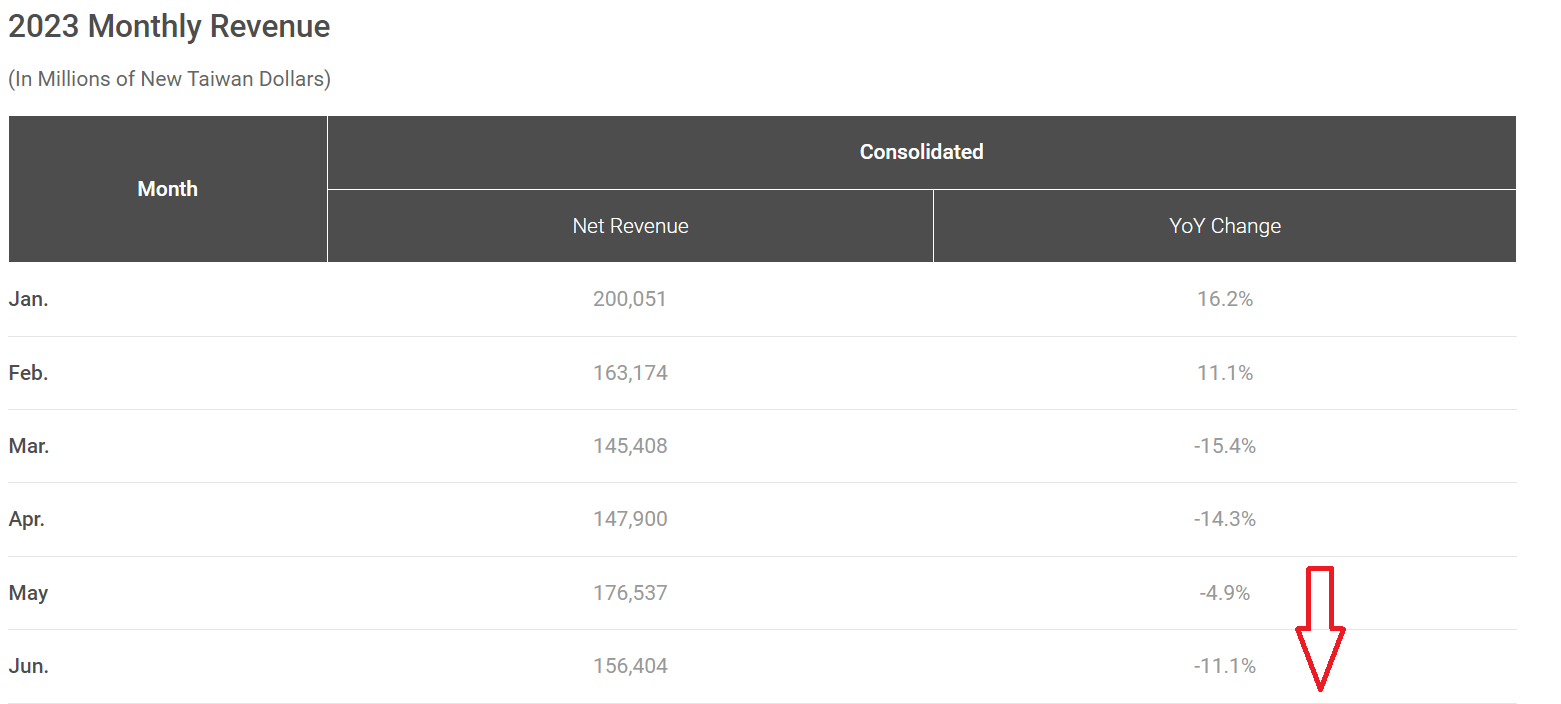The height and width of the screenshot is (704, 1561).
Task: Click the -14.3% YoY change value
Action: pos(1224,519)
